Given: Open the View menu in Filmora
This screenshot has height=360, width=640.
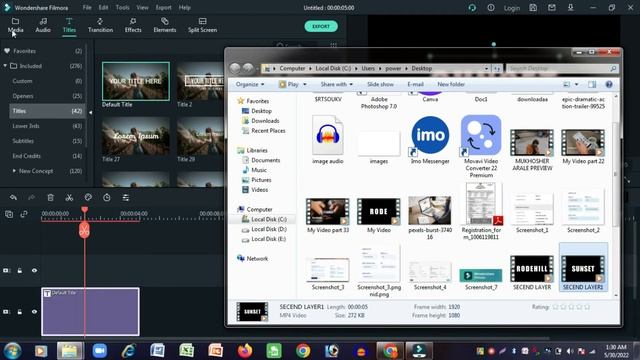Looking at the screenshot, I should click(142, 7).
